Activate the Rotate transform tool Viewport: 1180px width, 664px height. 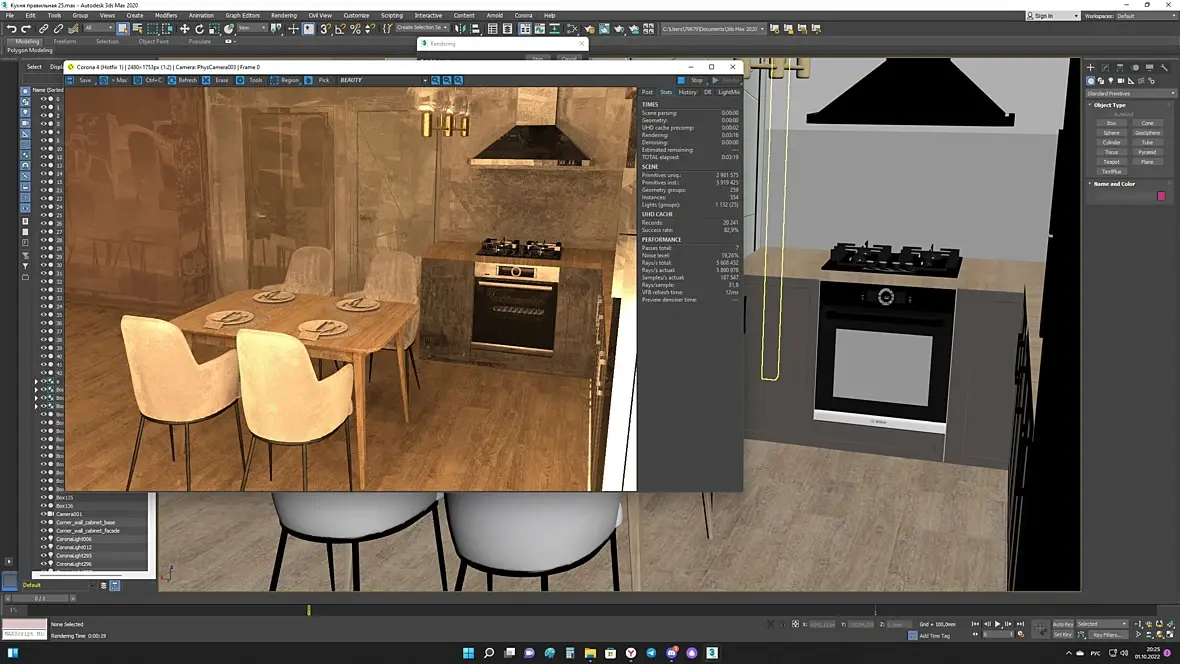(x=199, y=29)
